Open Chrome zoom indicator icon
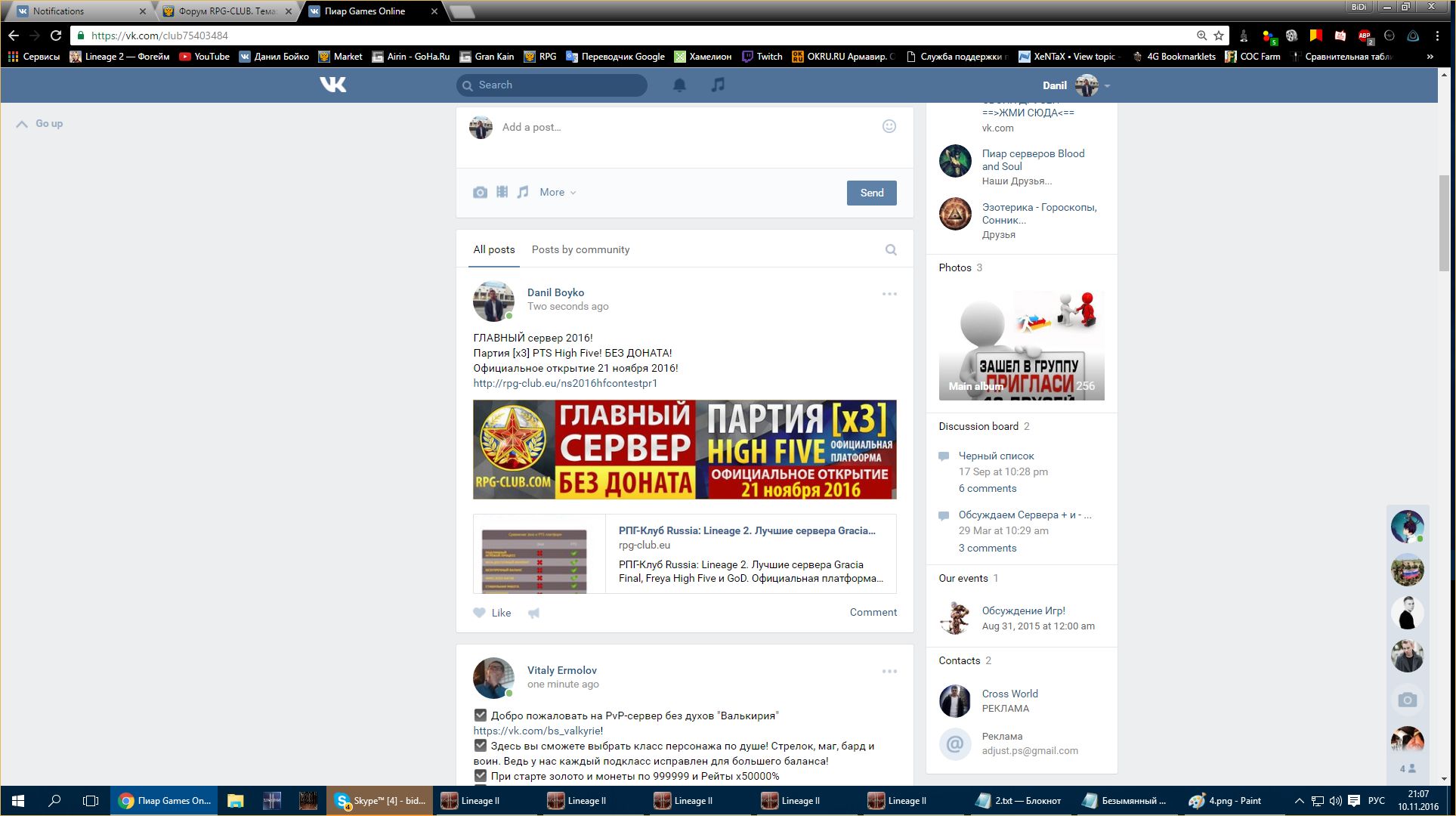 click(x=1201, y=36)
